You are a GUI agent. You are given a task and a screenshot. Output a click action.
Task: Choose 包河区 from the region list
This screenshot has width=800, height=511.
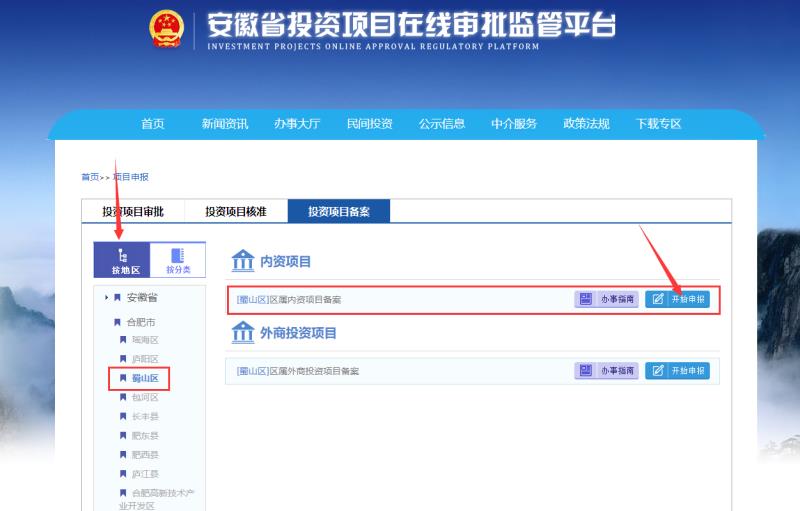pyautogui.click(x=144, y=397)
